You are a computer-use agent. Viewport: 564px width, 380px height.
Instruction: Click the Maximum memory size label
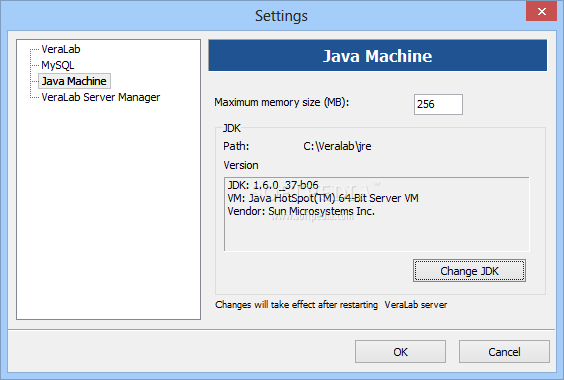(x=282, y=103)
